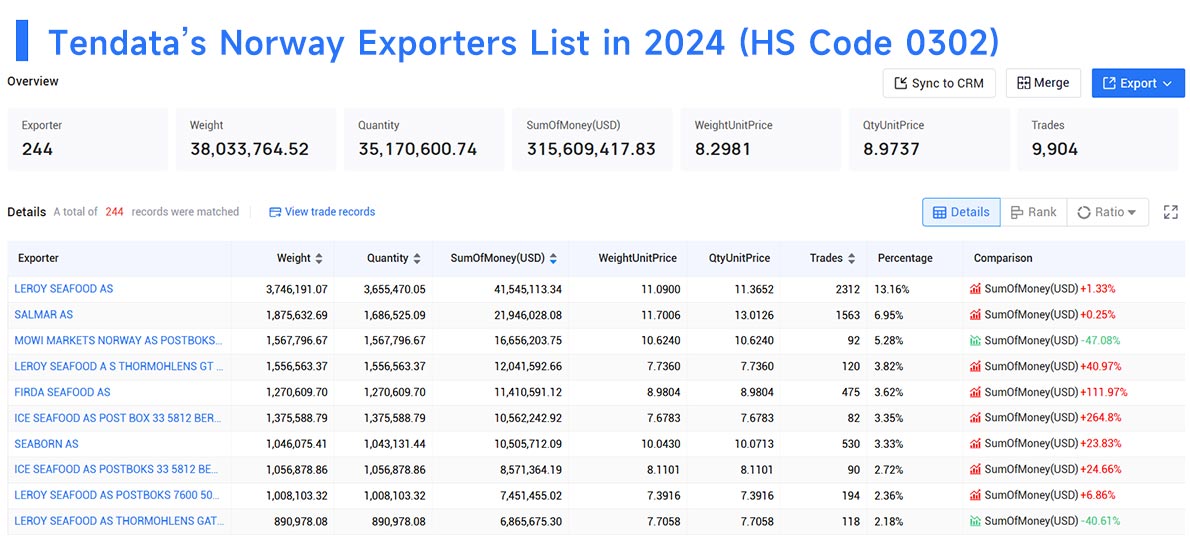1190x538 pixels.
Task: Click trend chart icon in +24.66% row
Action: (x=975, y=470)
